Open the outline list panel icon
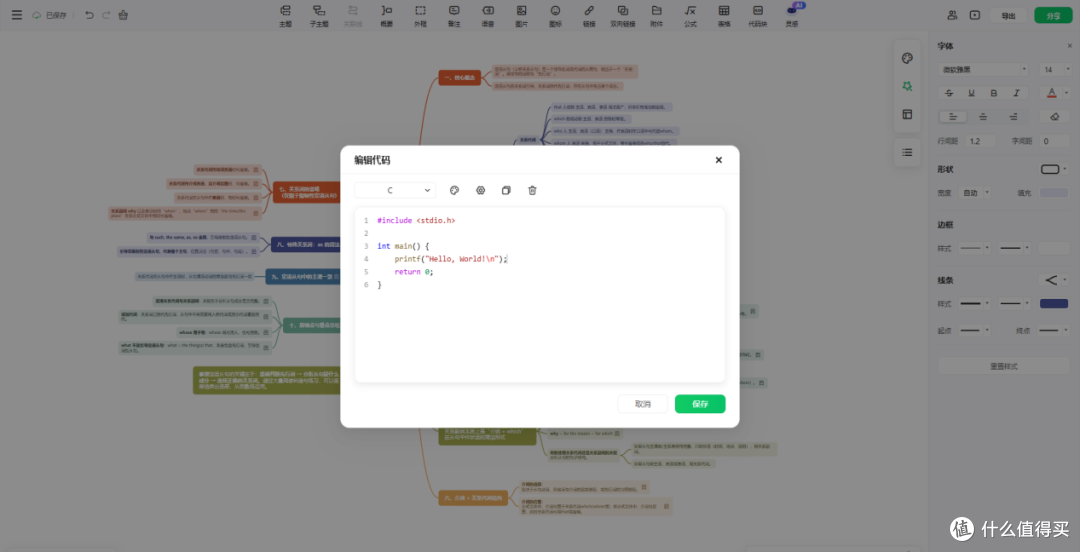Viewport: 1080px width, 552px height. (907, 152)
